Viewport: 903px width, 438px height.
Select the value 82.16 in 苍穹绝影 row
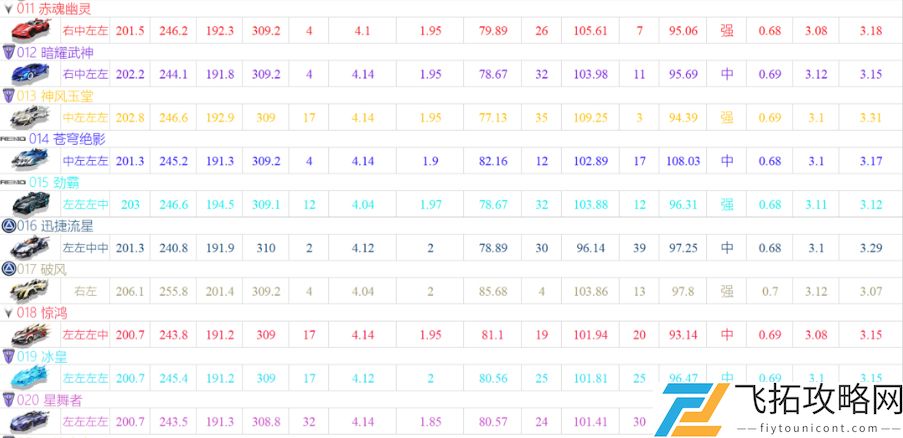(493, 161)
